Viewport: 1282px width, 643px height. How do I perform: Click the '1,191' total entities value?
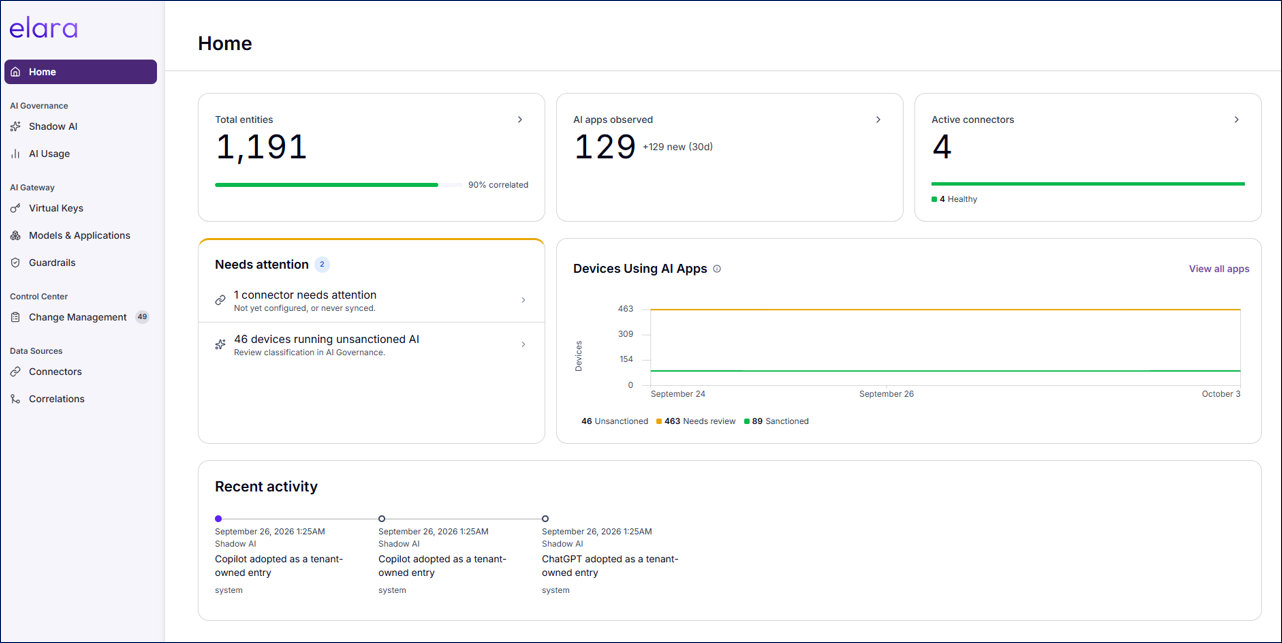[x=261, y=148]
